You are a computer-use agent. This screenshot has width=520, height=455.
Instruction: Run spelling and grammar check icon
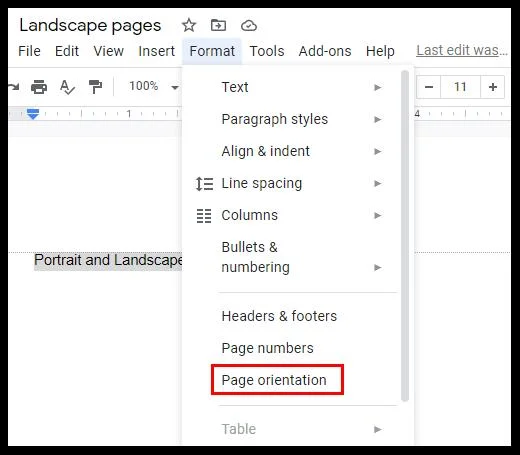coord(67,87)
